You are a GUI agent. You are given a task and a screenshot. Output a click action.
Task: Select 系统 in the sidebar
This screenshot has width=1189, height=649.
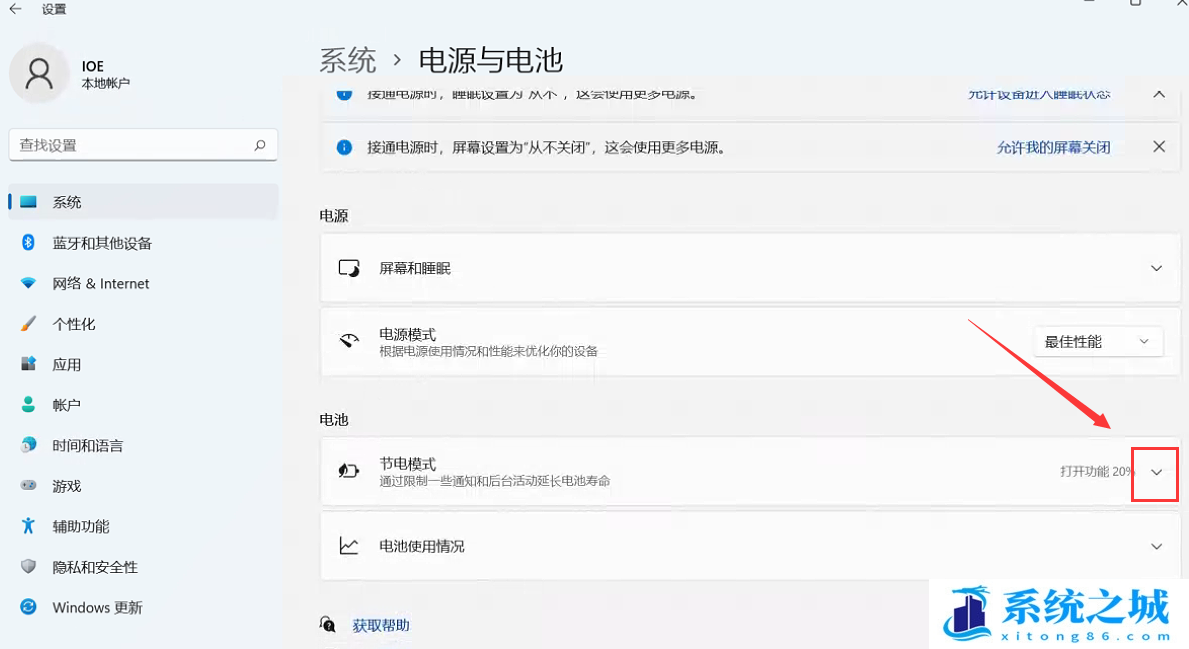67,202
